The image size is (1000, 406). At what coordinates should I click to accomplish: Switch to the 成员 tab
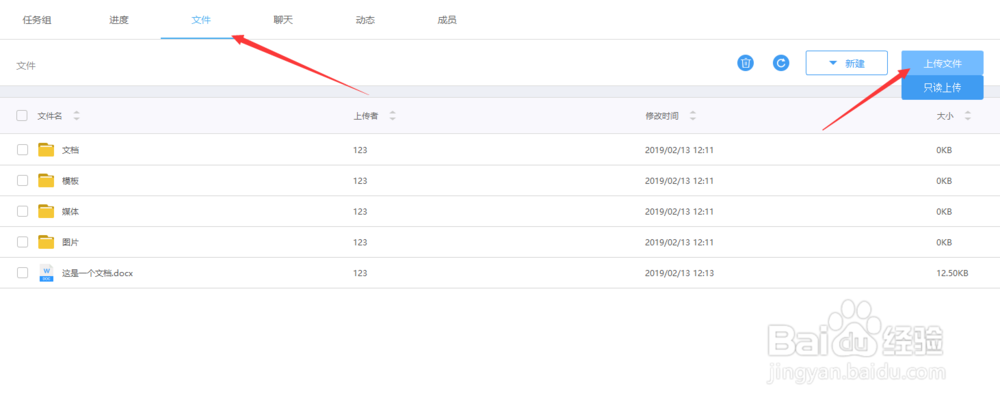pyautogui.click(x=446, y=20)
